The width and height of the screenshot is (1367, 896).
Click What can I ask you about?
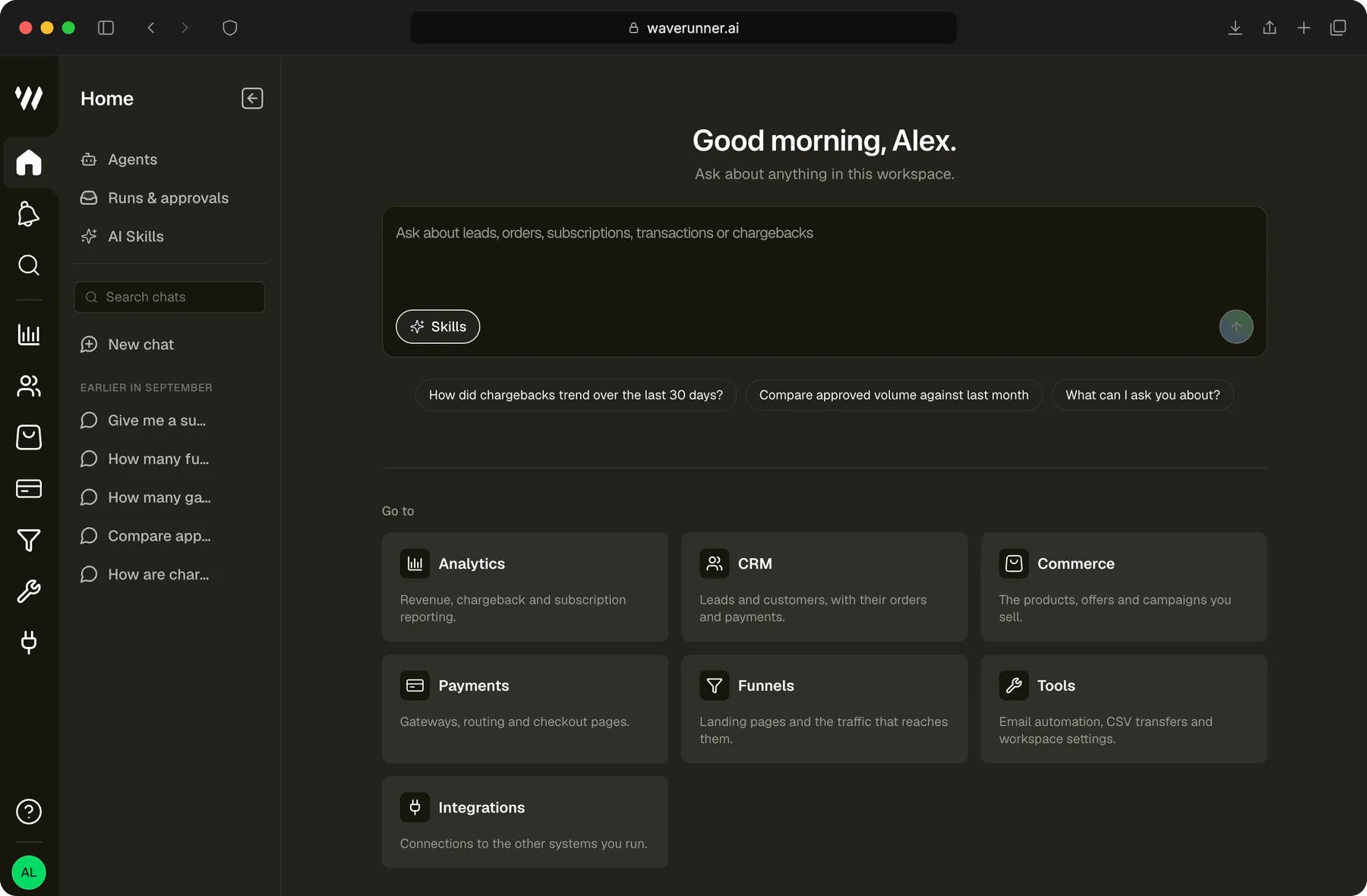coord(1142,395)
